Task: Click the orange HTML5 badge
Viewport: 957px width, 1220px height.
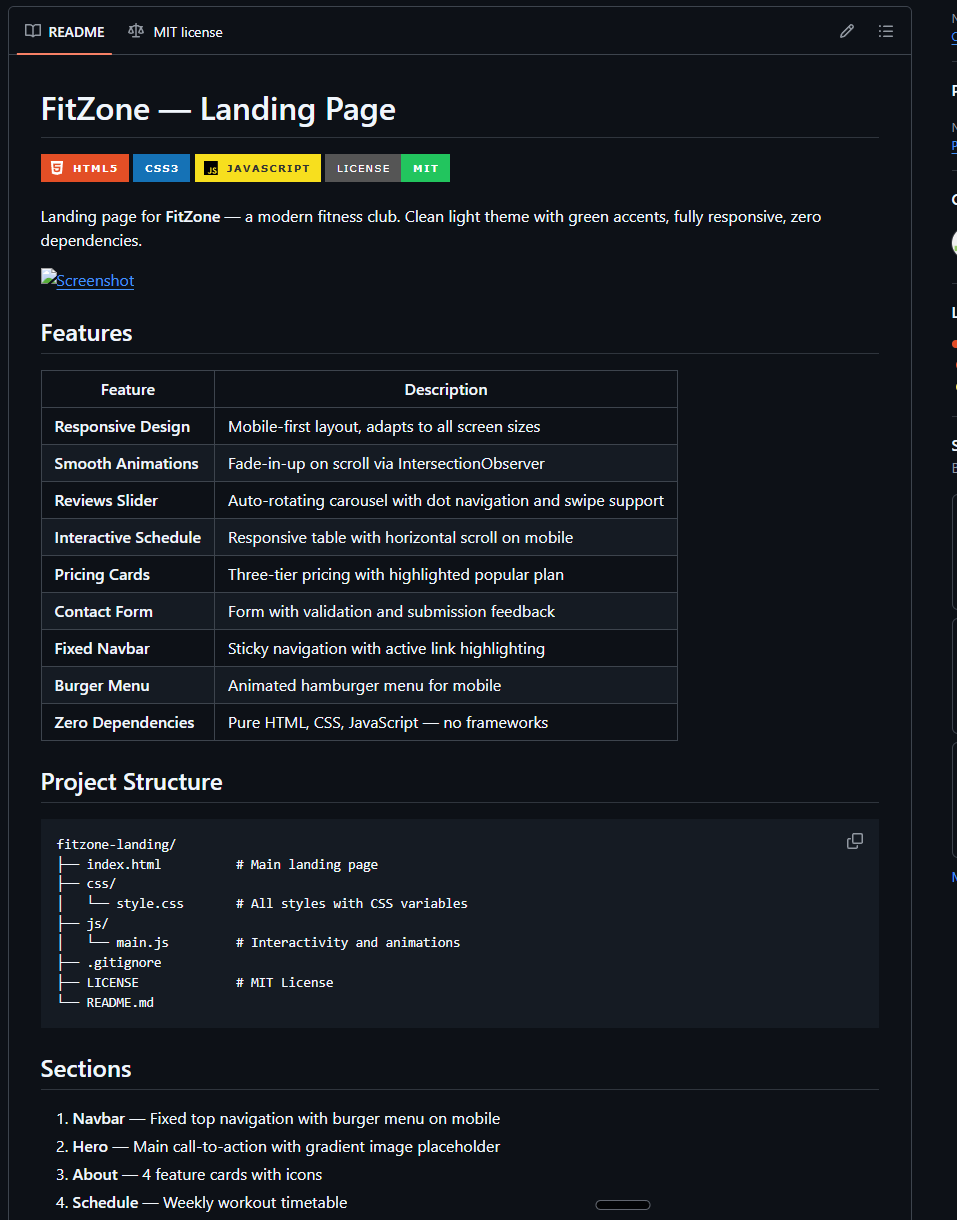Action: (84, 168)
